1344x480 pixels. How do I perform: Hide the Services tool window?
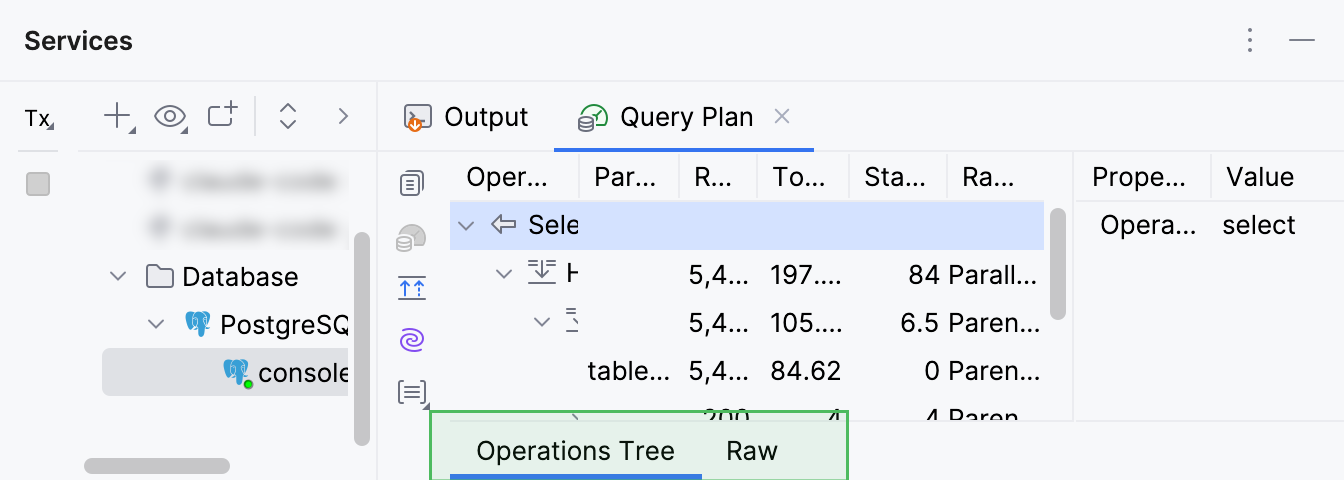point(1302,41)
